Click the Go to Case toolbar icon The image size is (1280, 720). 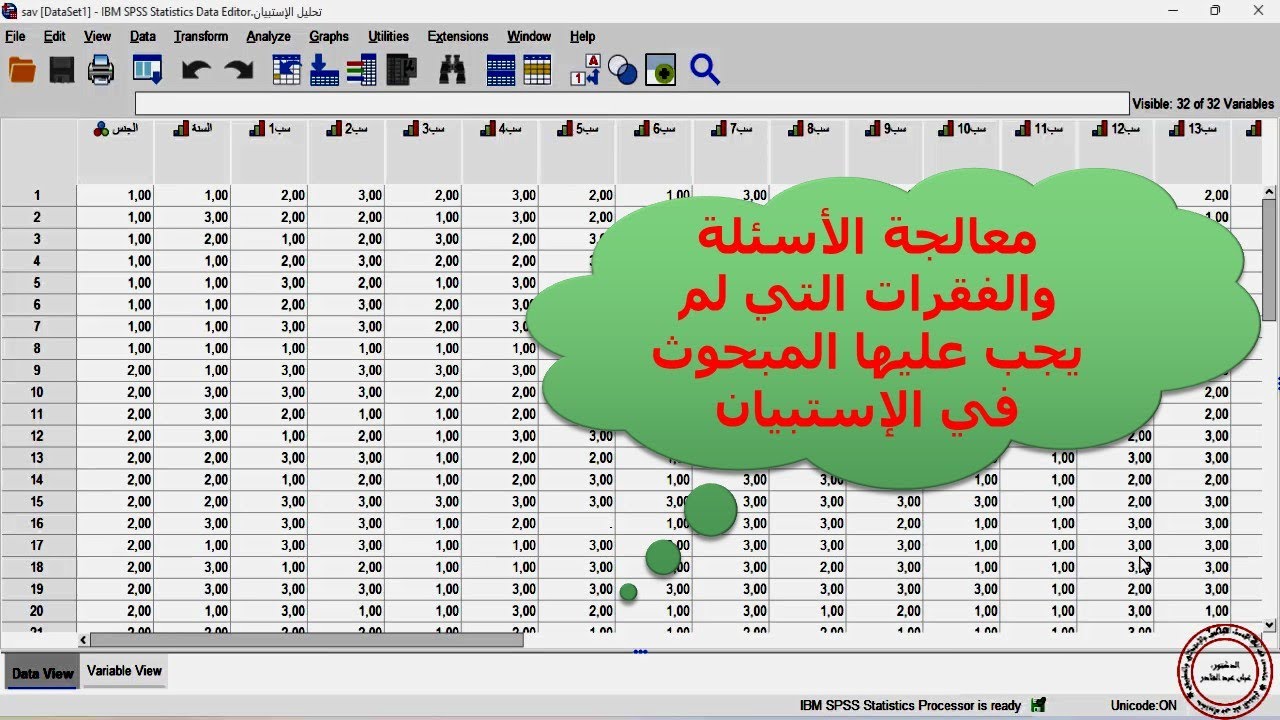click(287, 70)
